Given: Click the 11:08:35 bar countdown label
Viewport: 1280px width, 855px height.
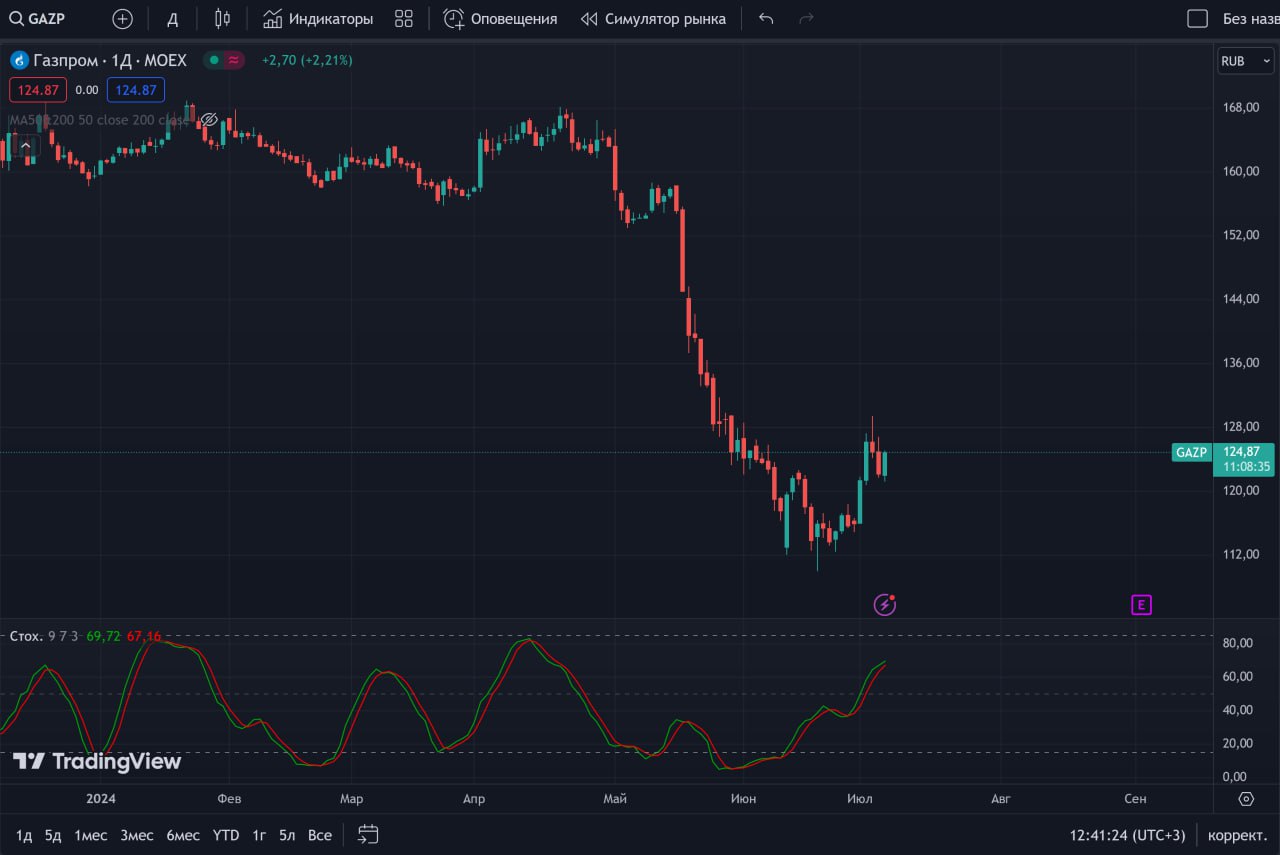Looking at the screenshot, I should pos(1246,466).
